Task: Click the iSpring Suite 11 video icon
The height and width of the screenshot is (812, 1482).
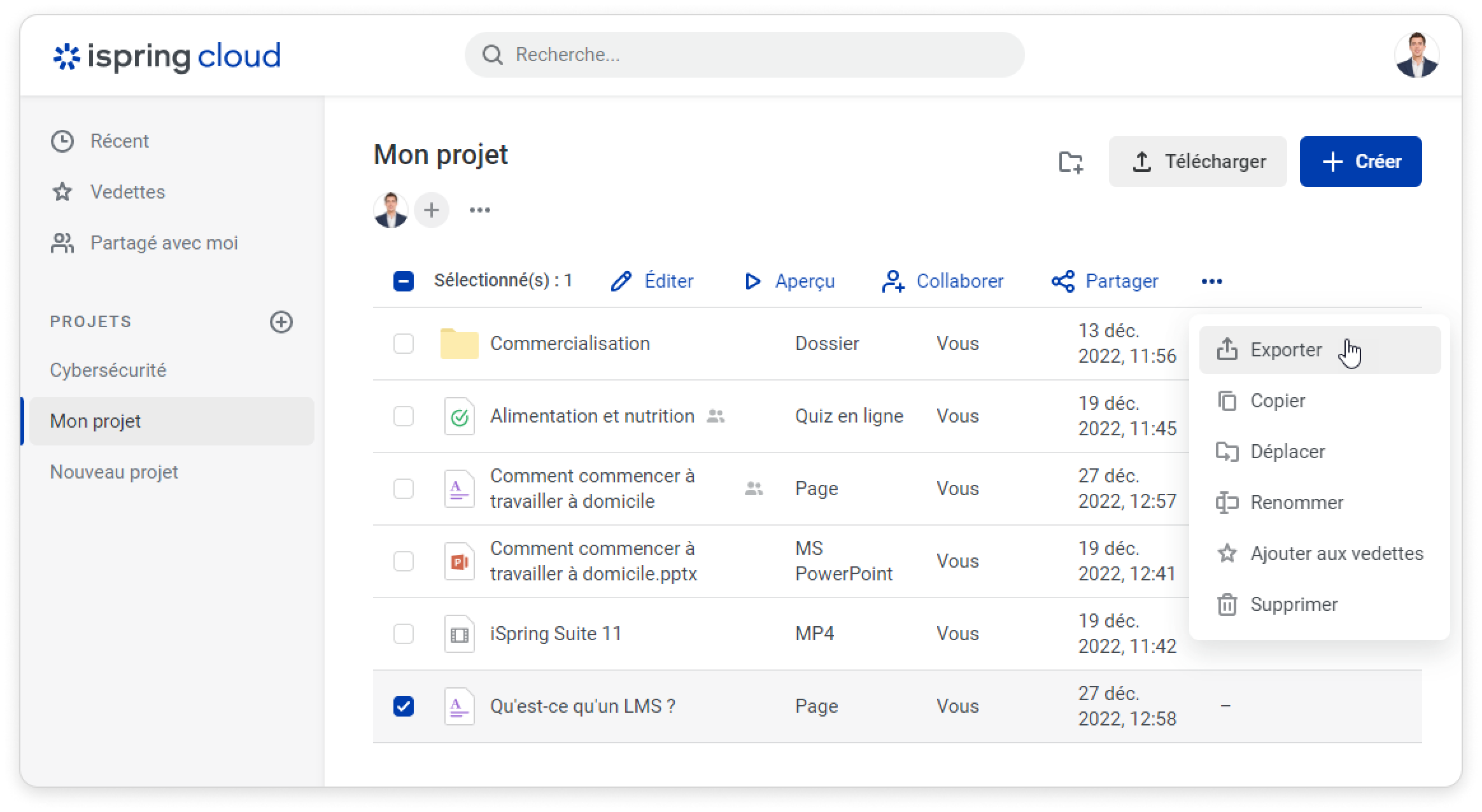Action: coord(459,634)
